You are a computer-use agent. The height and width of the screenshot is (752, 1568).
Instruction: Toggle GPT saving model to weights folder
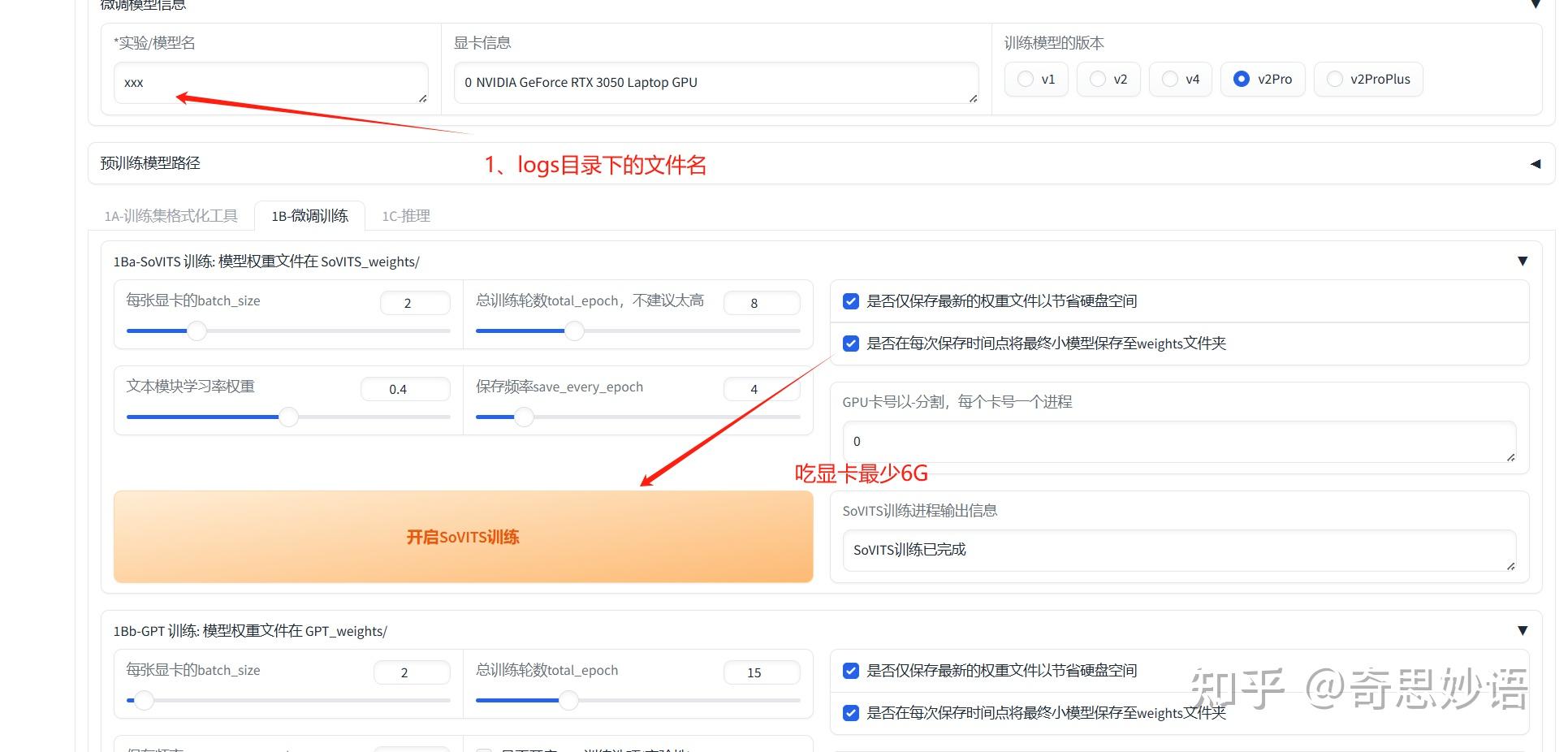click(850, 713)
